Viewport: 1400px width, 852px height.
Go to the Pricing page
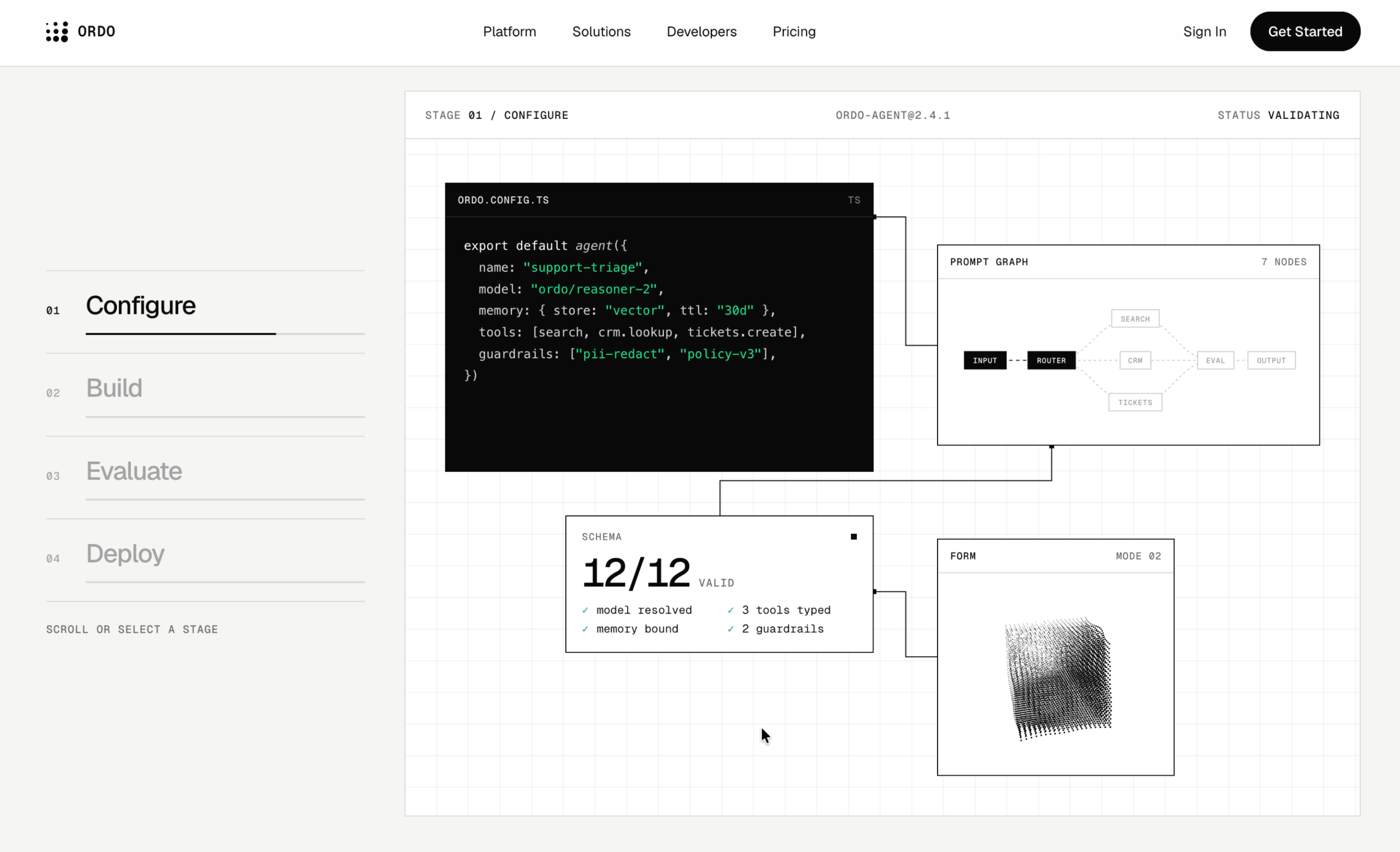point(794,32)
